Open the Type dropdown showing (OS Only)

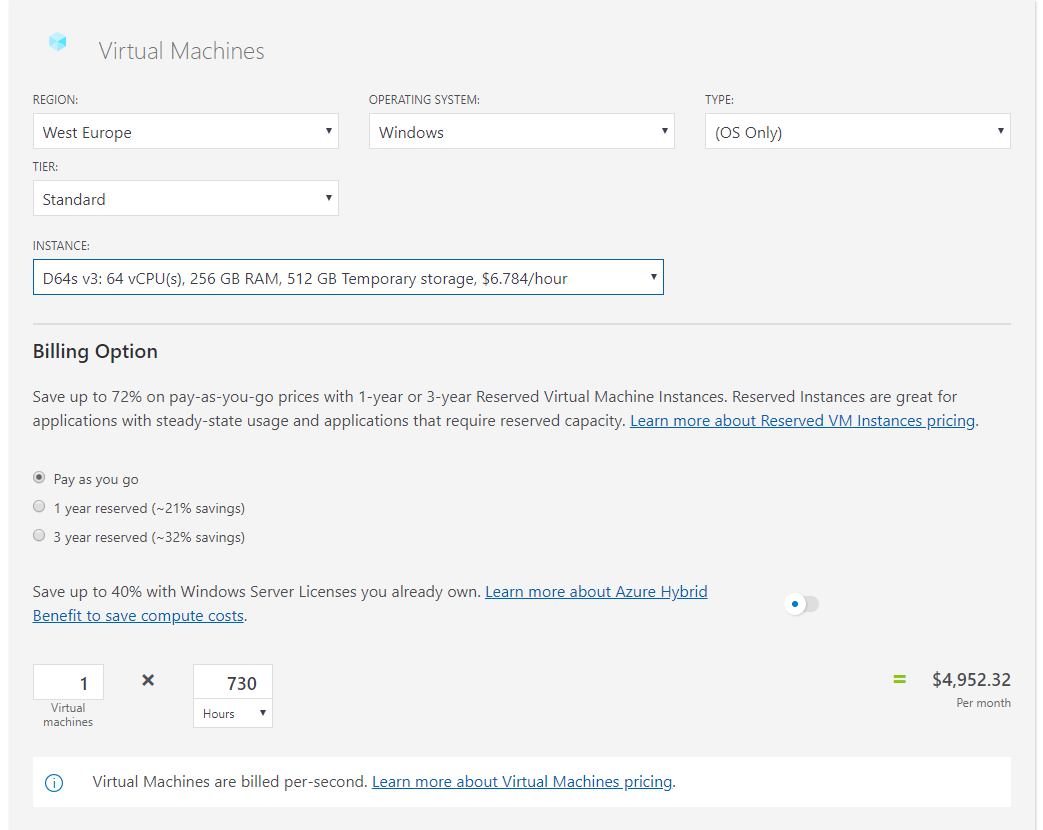click(857, 131)
